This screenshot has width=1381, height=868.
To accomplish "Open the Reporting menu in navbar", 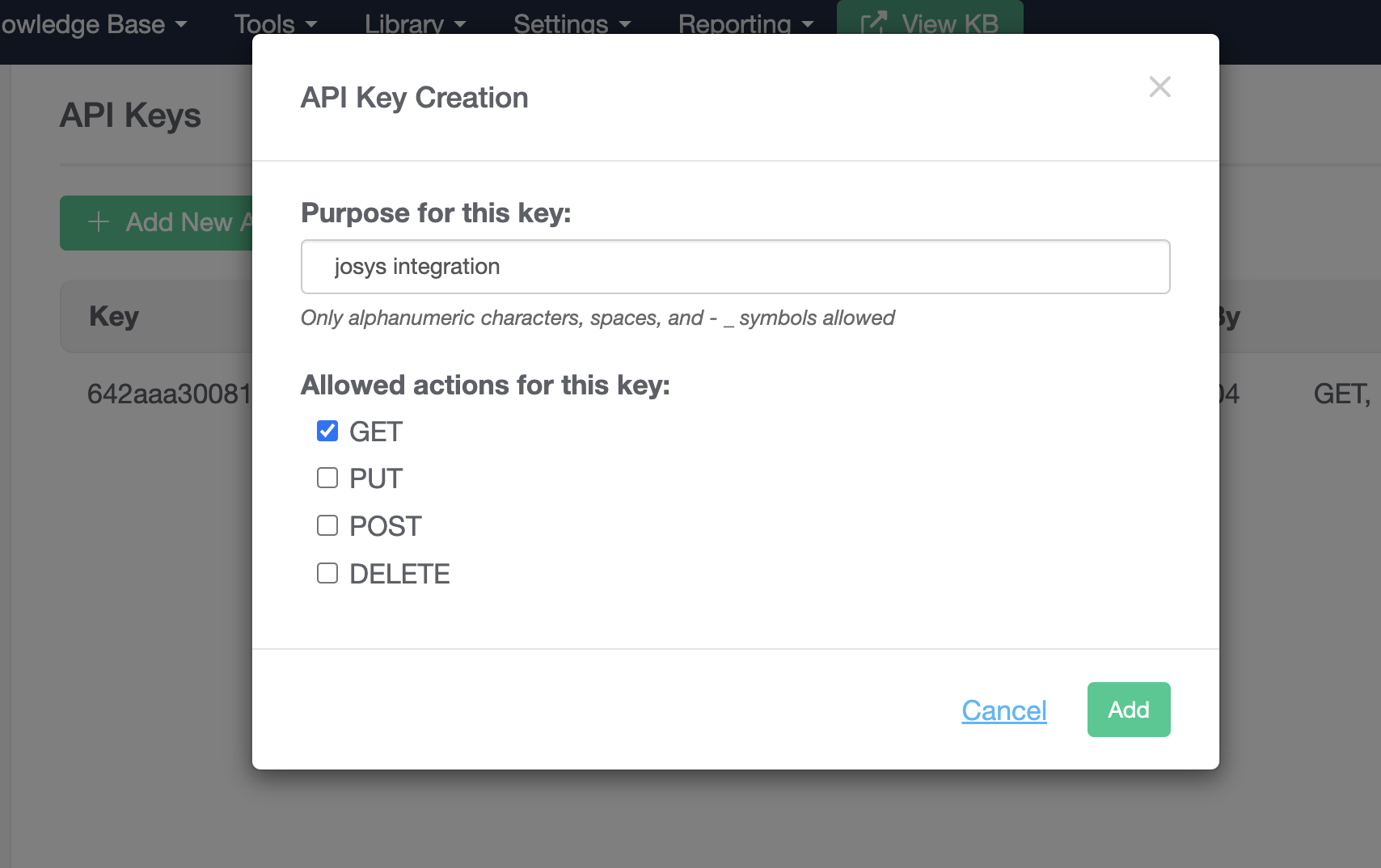I will (745, 24).
